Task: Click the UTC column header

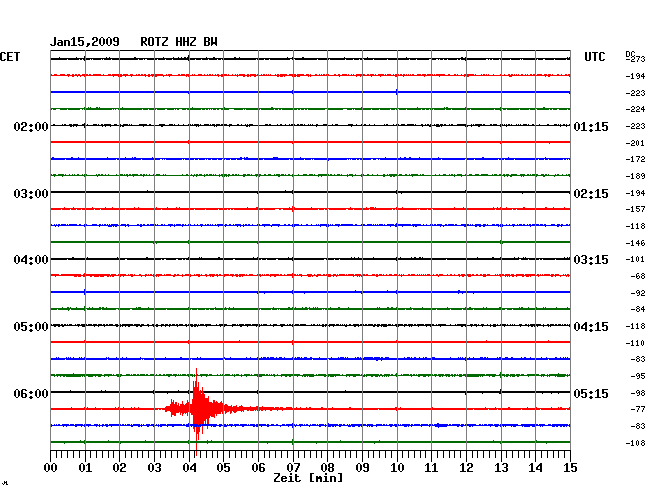Action: click(x=594, y=57)
